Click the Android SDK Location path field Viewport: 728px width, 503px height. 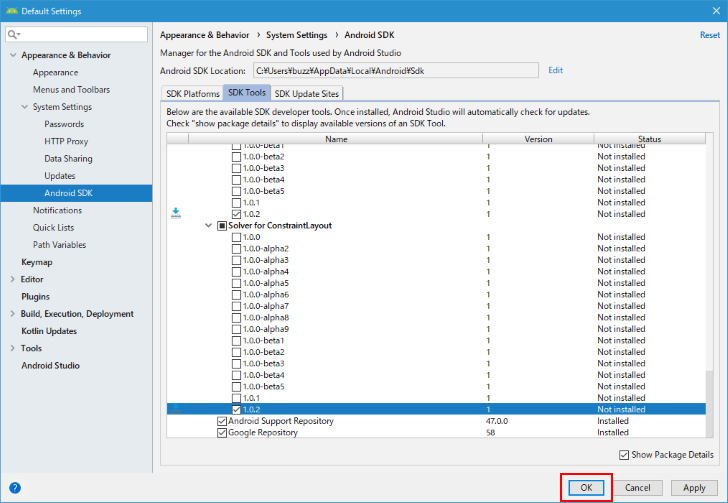[396, 71]
